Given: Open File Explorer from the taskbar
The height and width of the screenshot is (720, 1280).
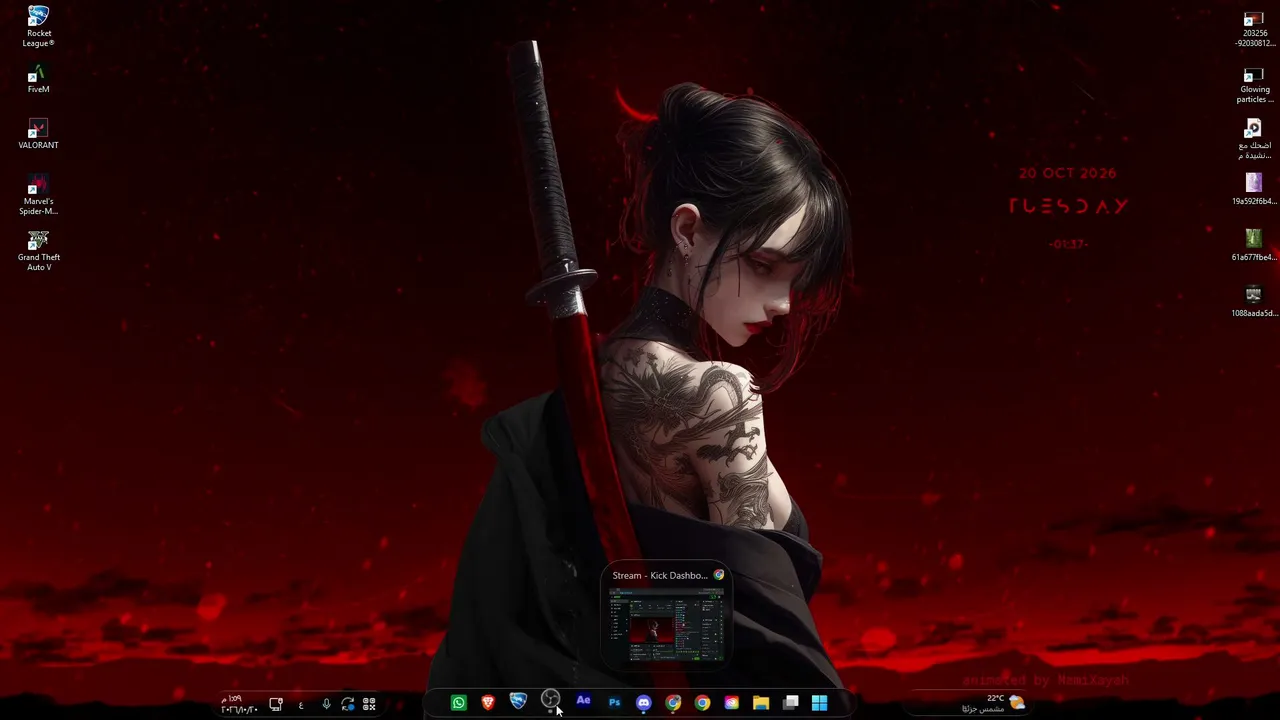Looking at the screenshot, I should point(761,703).
